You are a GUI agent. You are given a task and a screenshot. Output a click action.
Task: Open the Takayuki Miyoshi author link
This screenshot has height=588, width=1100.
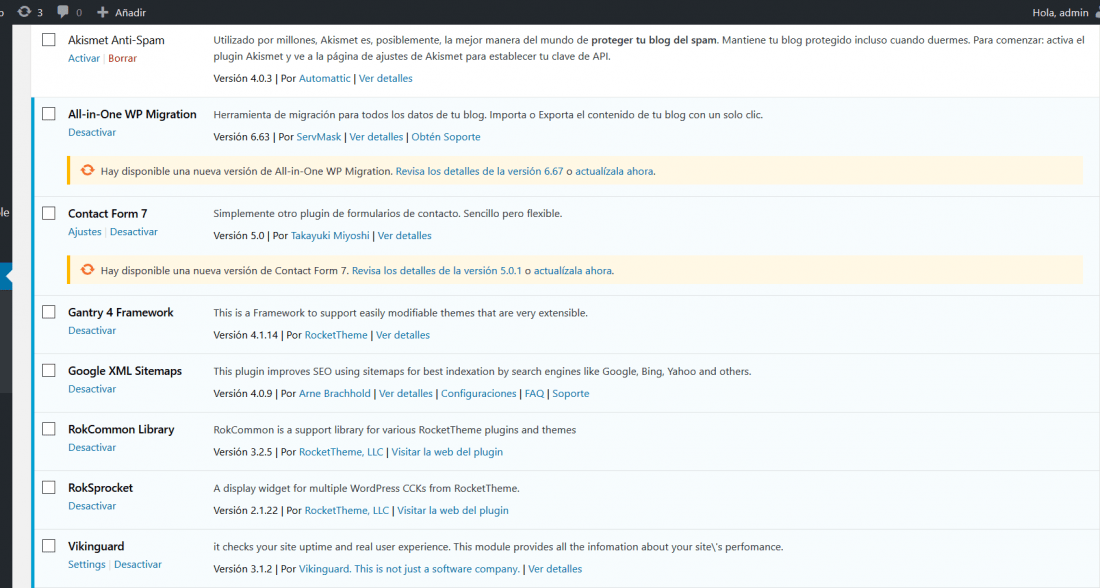(x=330, y=236)
